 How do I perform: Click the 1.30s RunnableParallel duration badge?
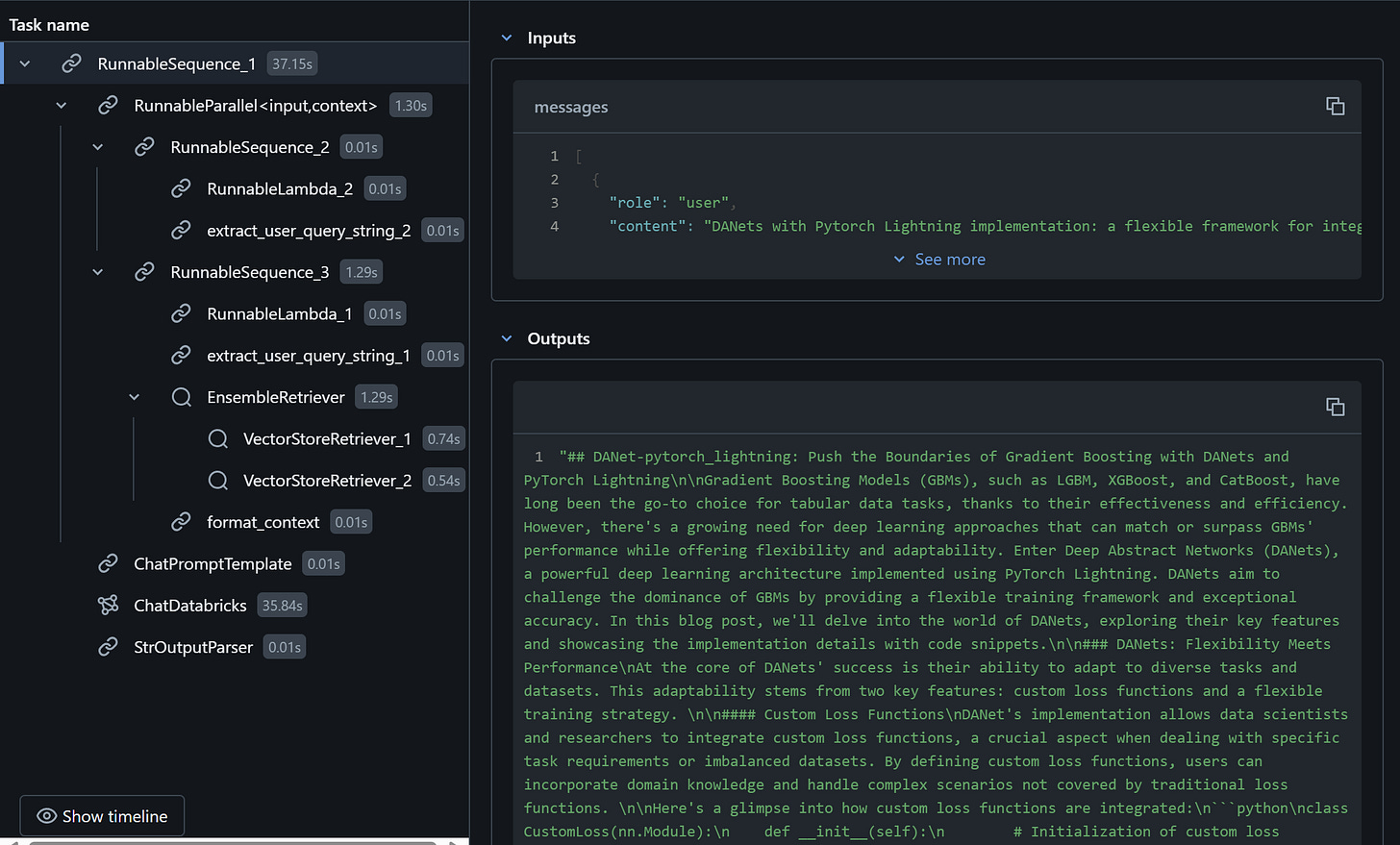tap(411, 106)
